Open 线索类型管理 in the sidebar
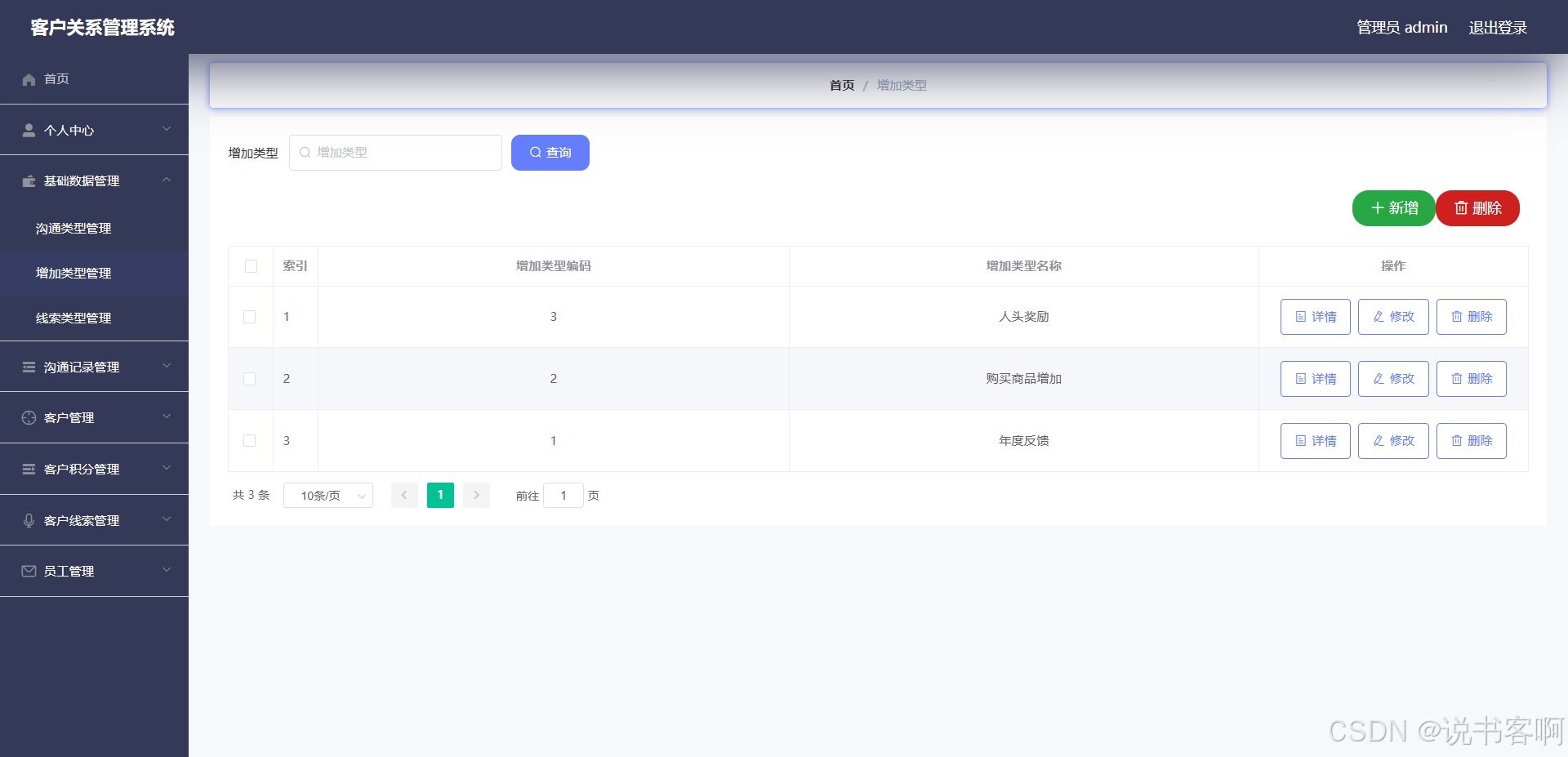 73,318
